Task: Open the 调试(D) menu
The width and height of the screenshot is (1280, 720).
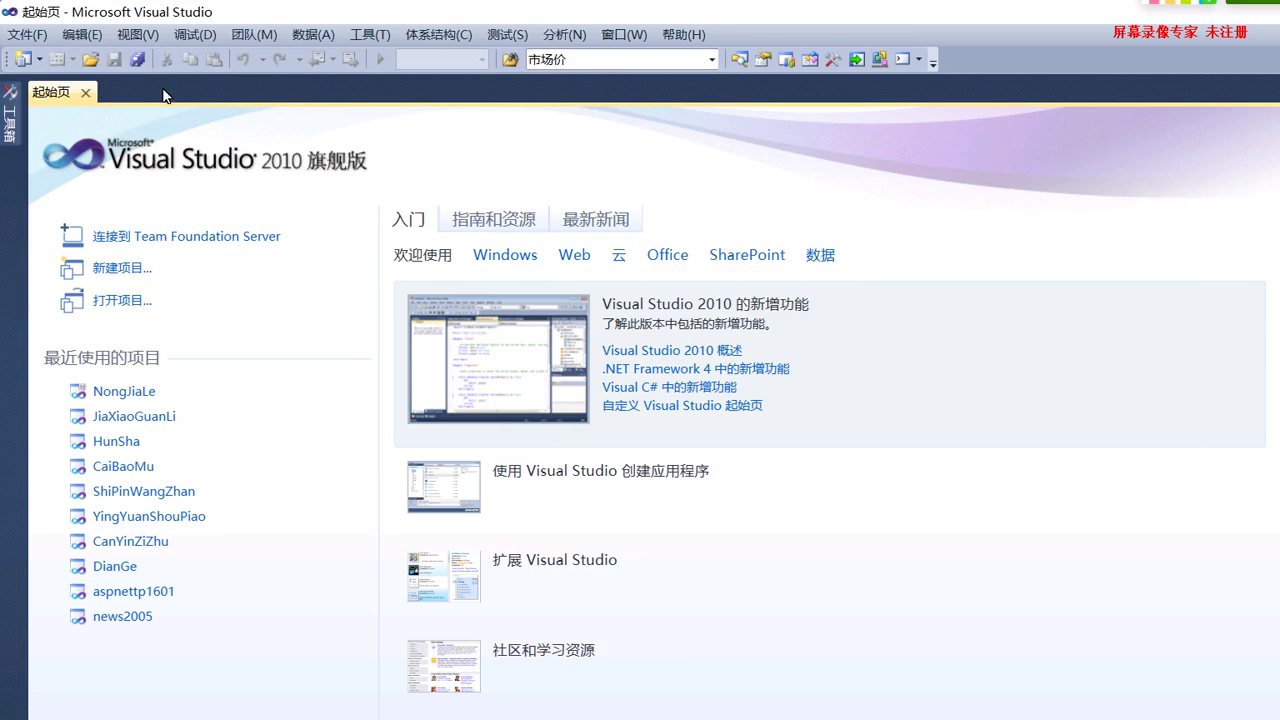Action: click(195, 34)
